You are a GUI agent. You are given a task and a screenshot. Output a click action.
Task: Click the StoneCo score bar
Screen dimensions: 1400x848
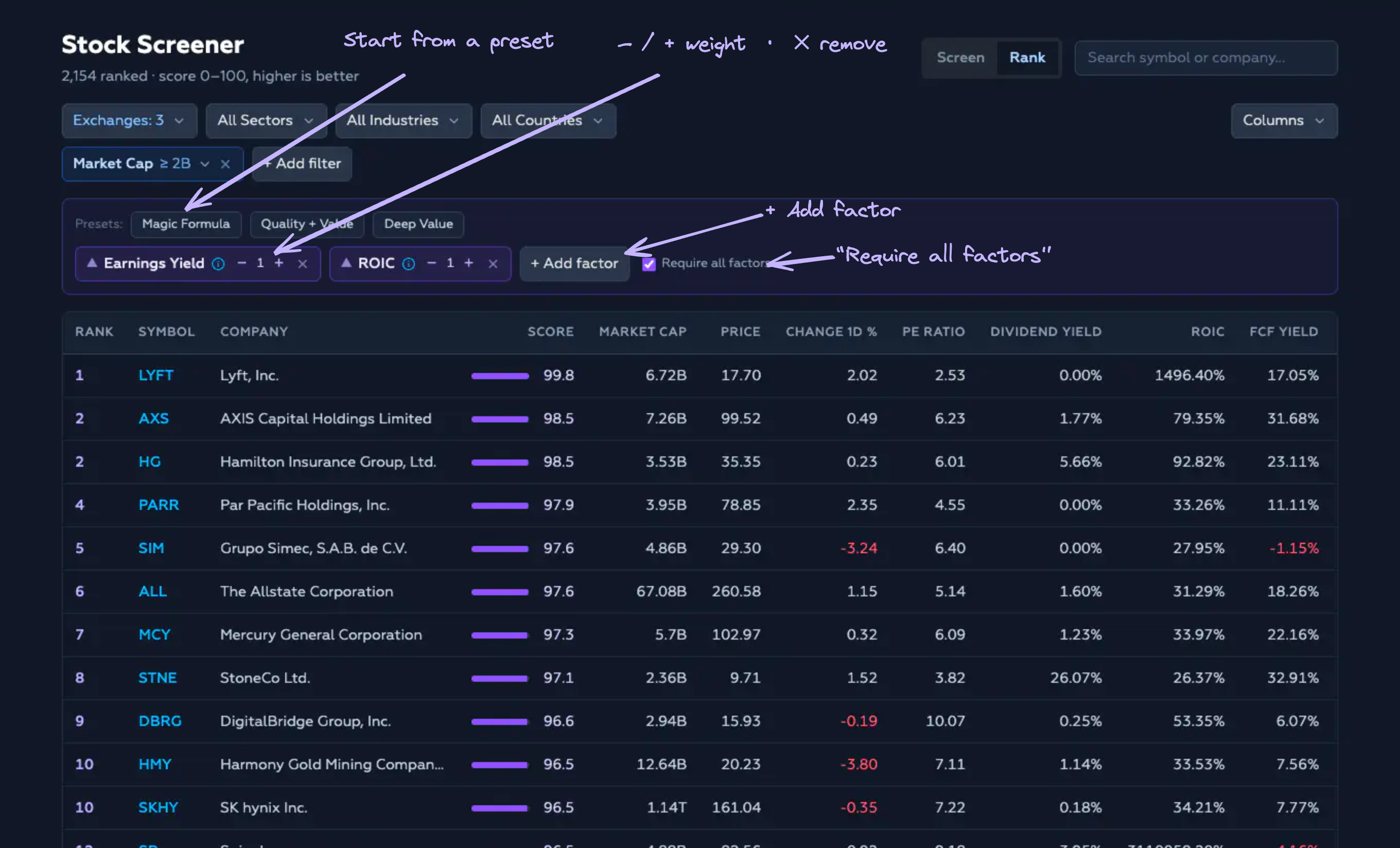pyautogui.click(x=499, y=678)
